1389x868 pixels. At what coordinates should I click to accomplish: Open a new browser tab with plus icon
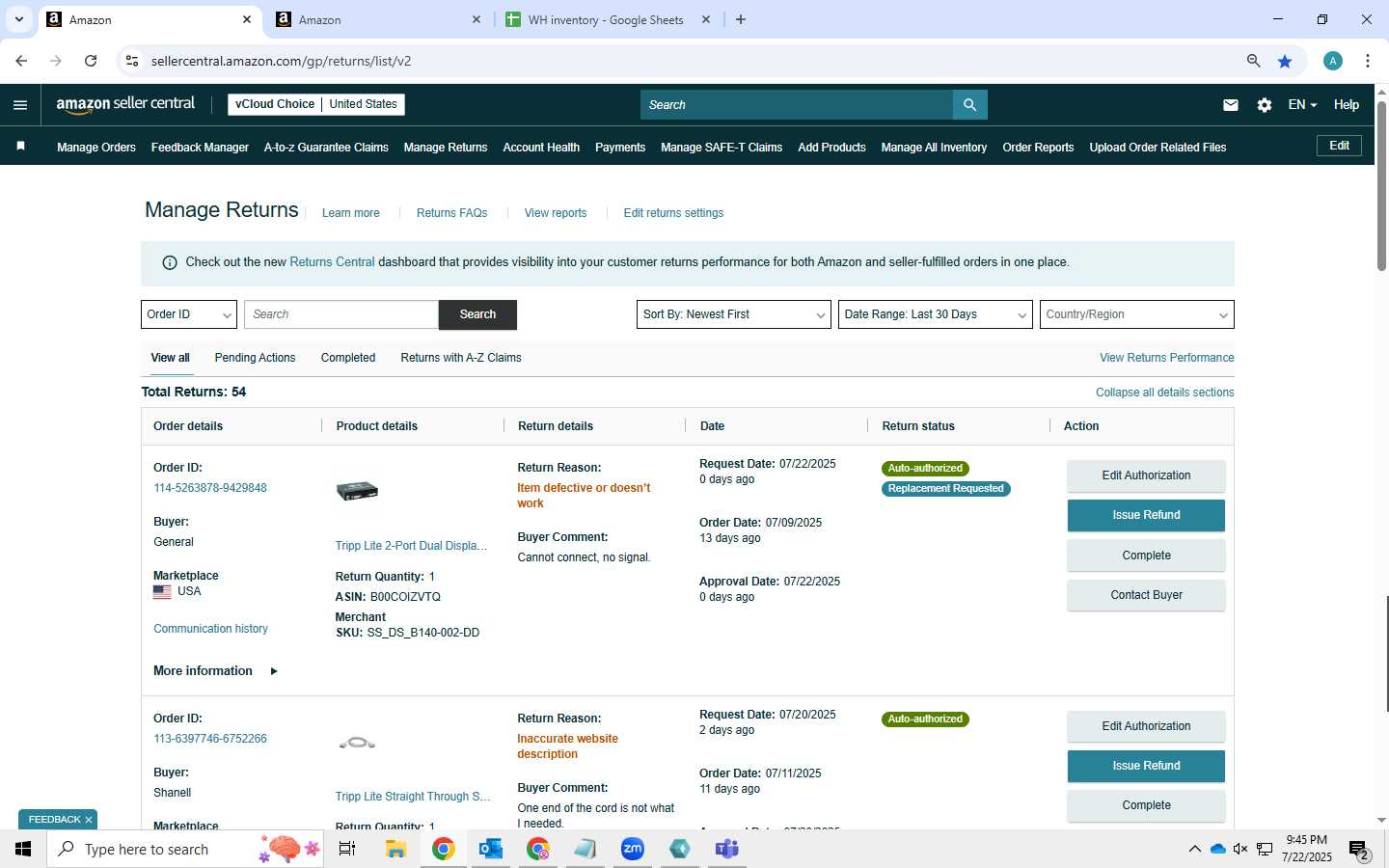741,19
